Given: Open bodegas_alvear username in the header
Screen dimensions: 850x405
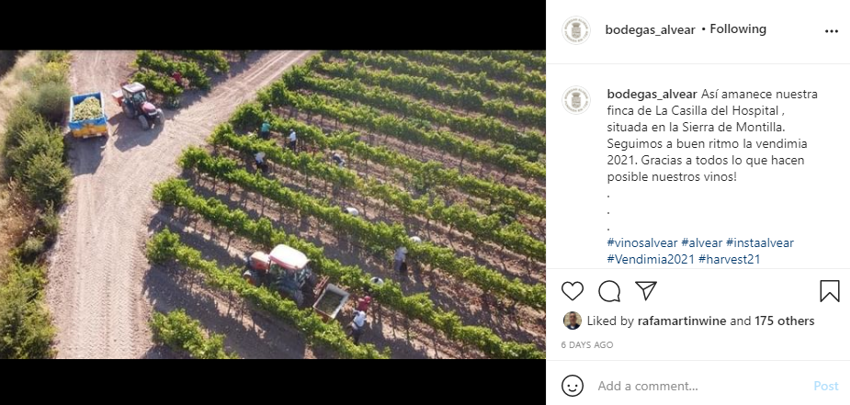Looking at the screenshot, I should click(651, 30).
